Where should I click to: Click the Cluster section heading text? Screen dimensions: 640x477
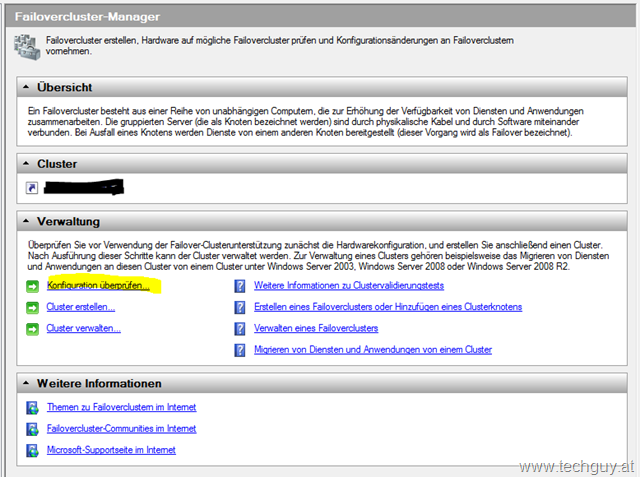(x=57, y=164)
